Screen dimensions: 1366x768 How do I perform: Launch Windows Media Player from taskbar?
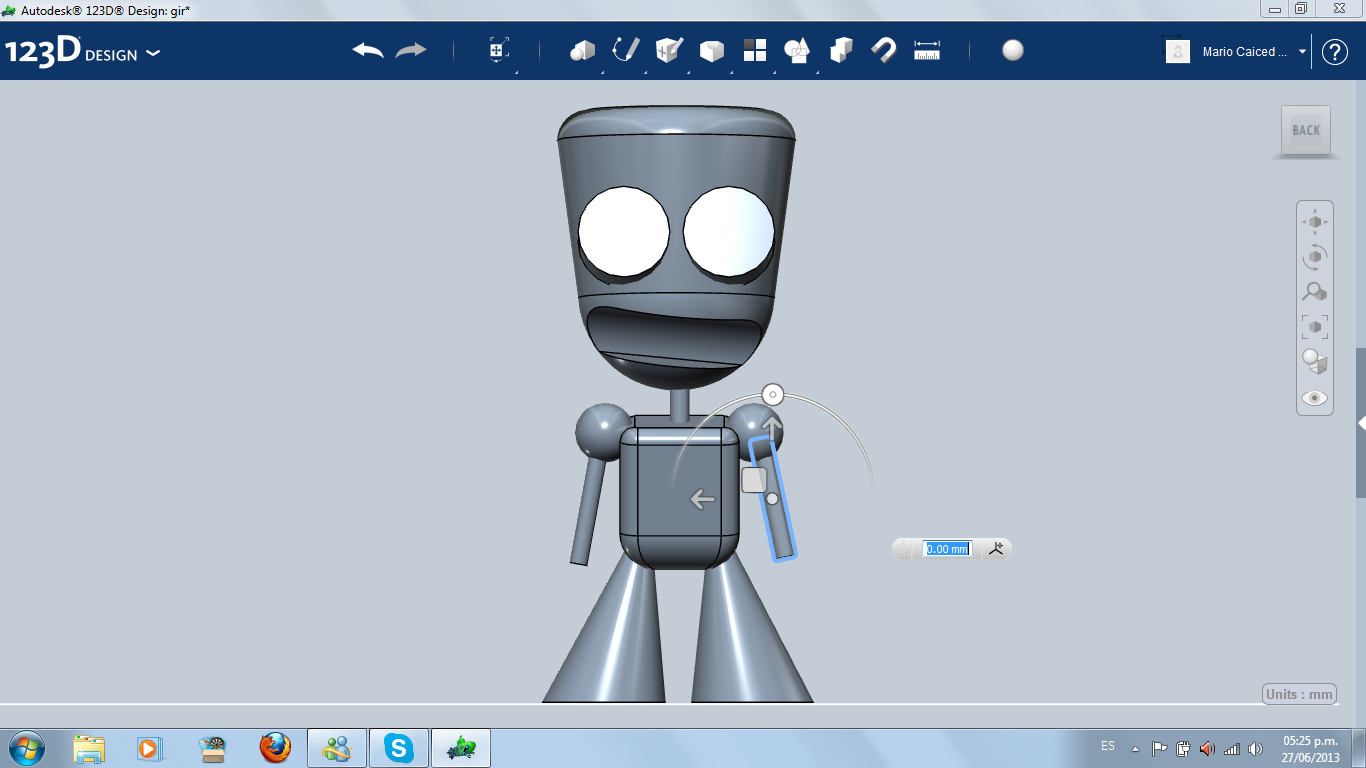click(149, 748)
